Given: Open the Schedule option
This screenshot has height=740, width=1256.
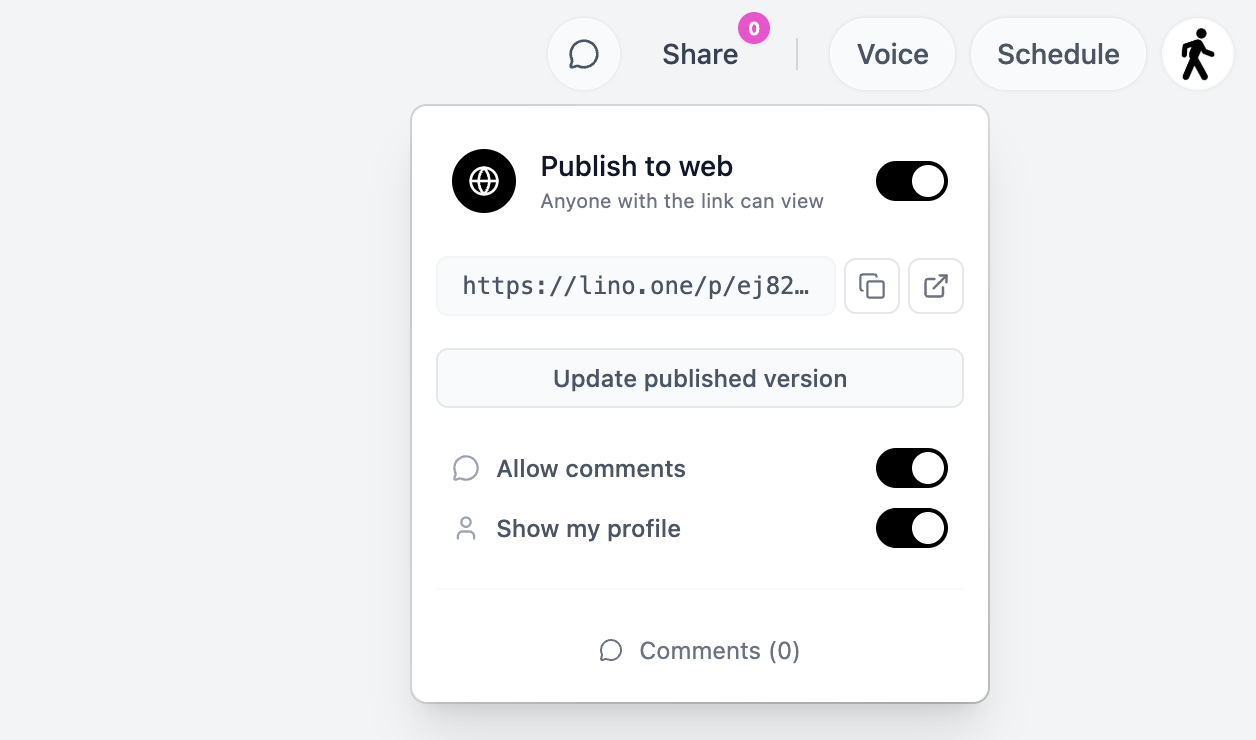Looking at the screenshot, I should point(1058,54).
